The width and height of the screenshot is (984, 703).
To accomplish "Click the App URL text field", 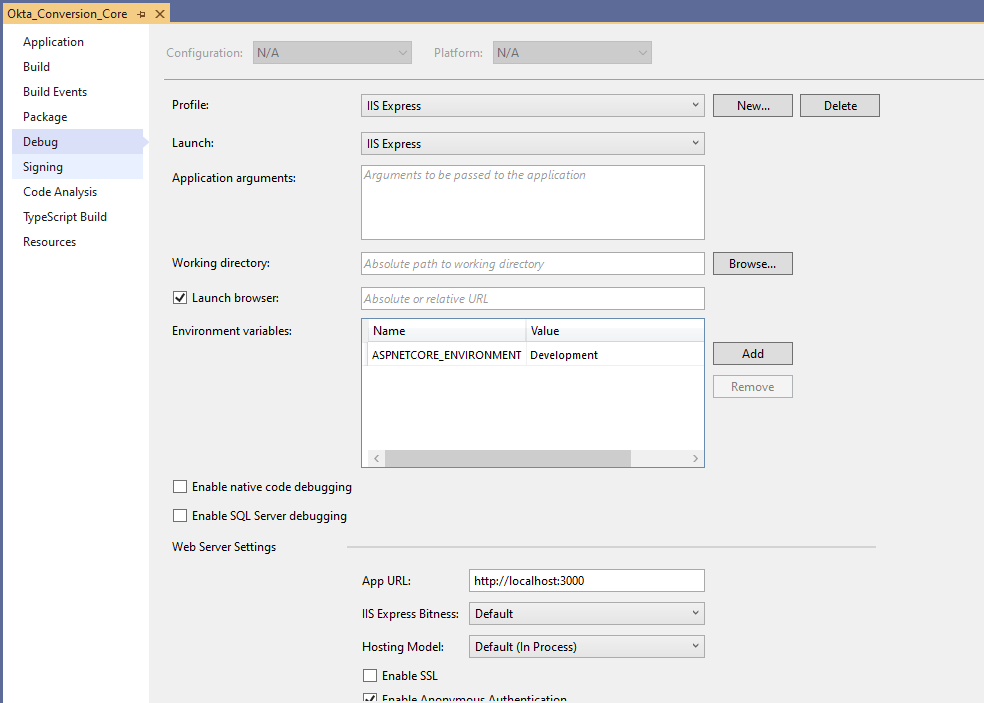I will [x=586, y=580].
